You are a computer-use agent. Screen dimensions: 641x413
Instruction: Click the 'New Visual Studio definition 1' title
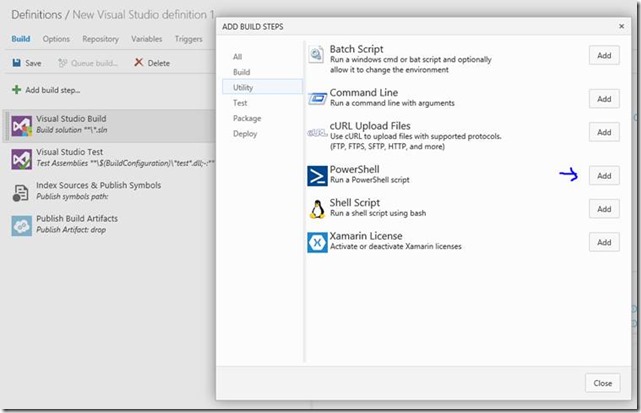coord(143,15)
